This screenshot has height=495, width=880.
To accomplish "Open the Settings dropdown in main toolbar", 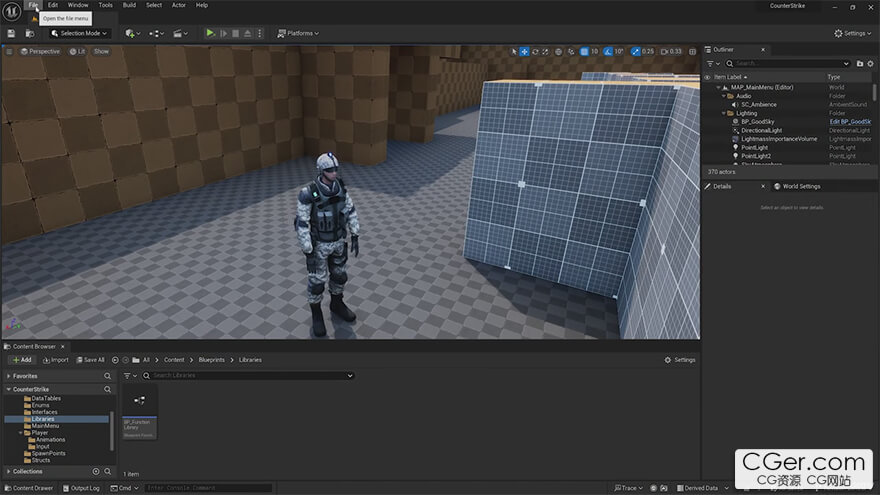I will 852,33.
